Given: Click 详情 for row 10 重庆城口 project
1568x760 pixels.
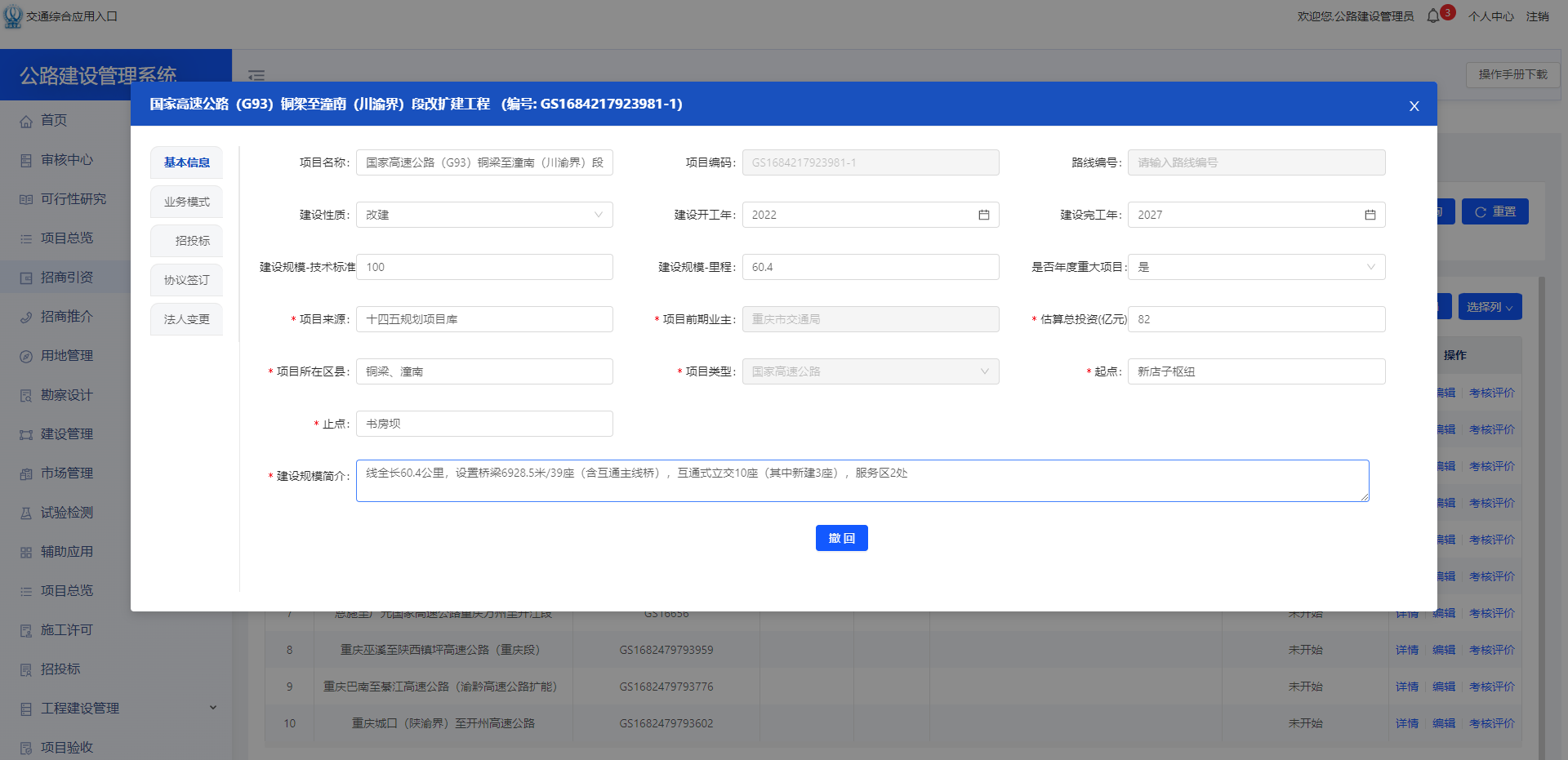Looking at the screenshot, I should point(1407,723).
